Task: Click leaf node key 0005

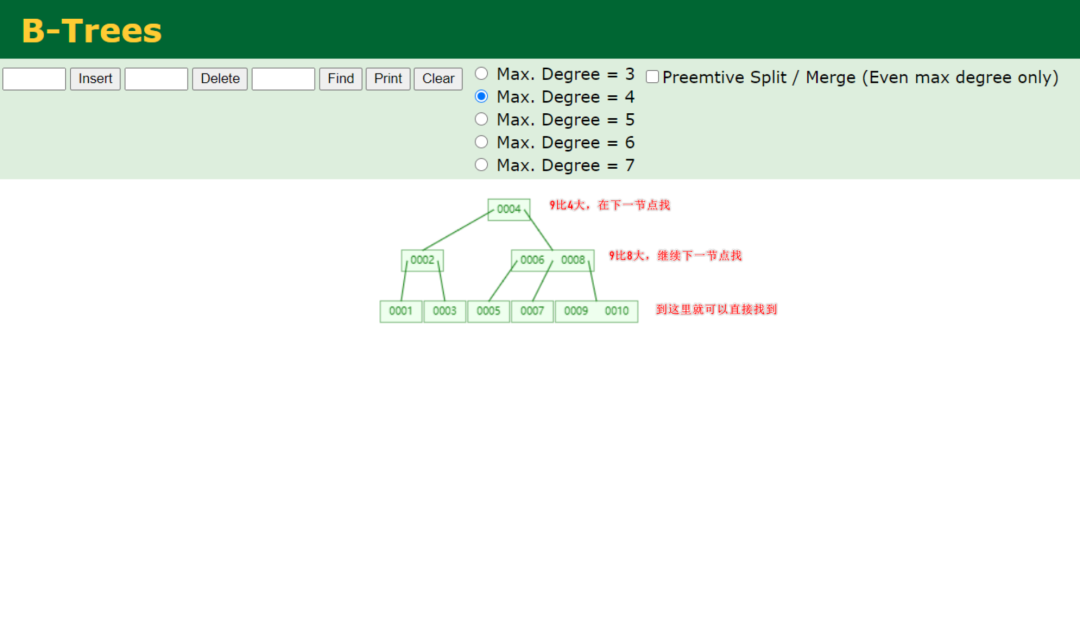Action: [x=488, y=311]
